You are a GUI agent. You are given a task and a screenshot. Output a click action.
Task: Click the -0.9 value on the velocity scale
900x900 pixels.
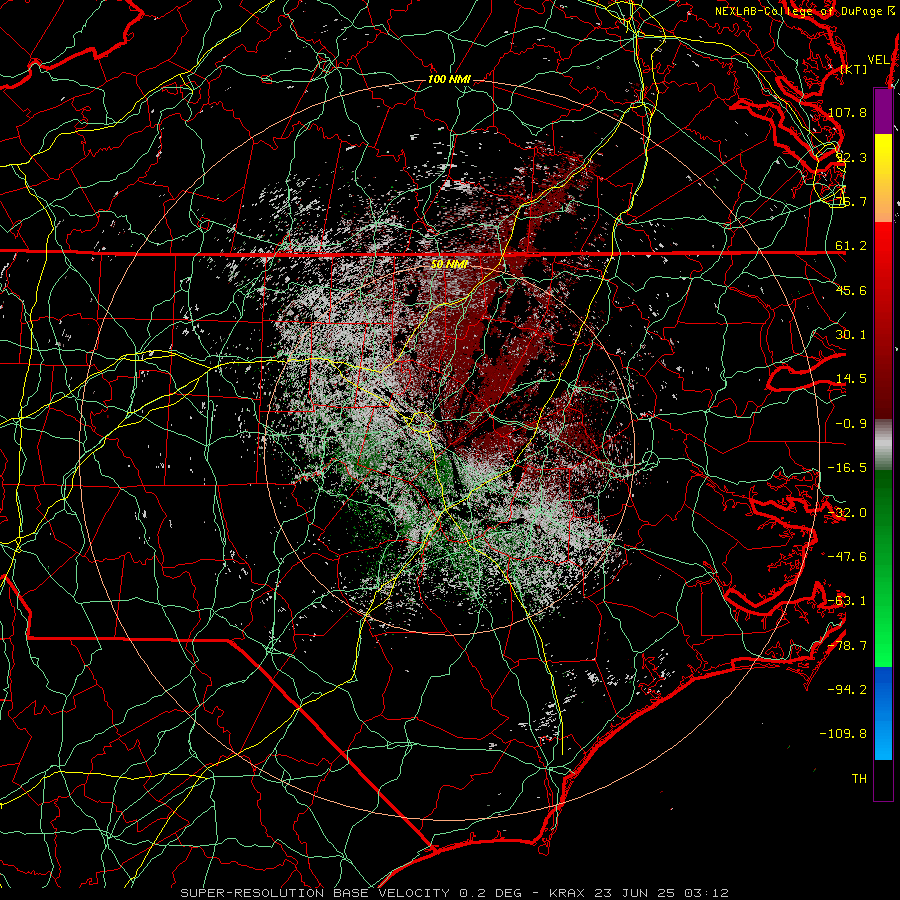tap(851, 424)
